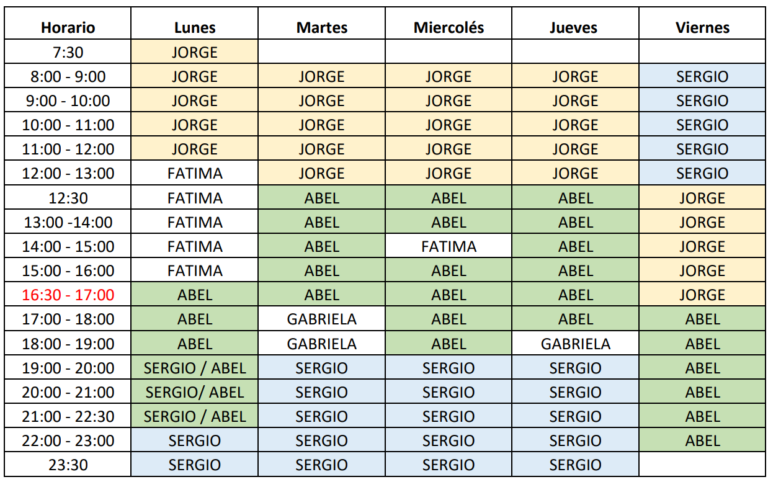This screenshot has height=482, width=768.
Task: Select SERGIO in Viernes 8:00 - 9:00
Action: (702, 76)
